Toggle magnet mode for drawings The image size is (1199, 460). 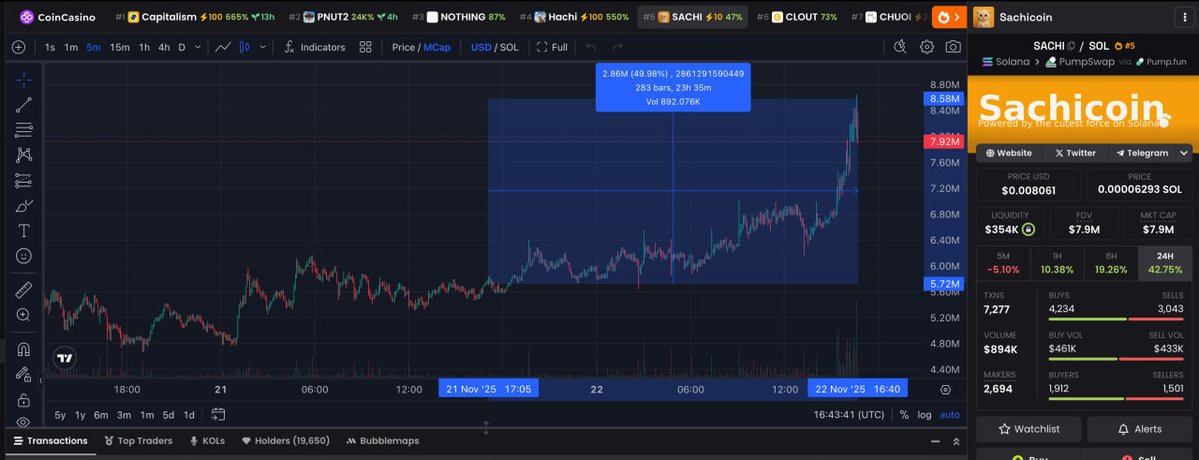[24, 349]
